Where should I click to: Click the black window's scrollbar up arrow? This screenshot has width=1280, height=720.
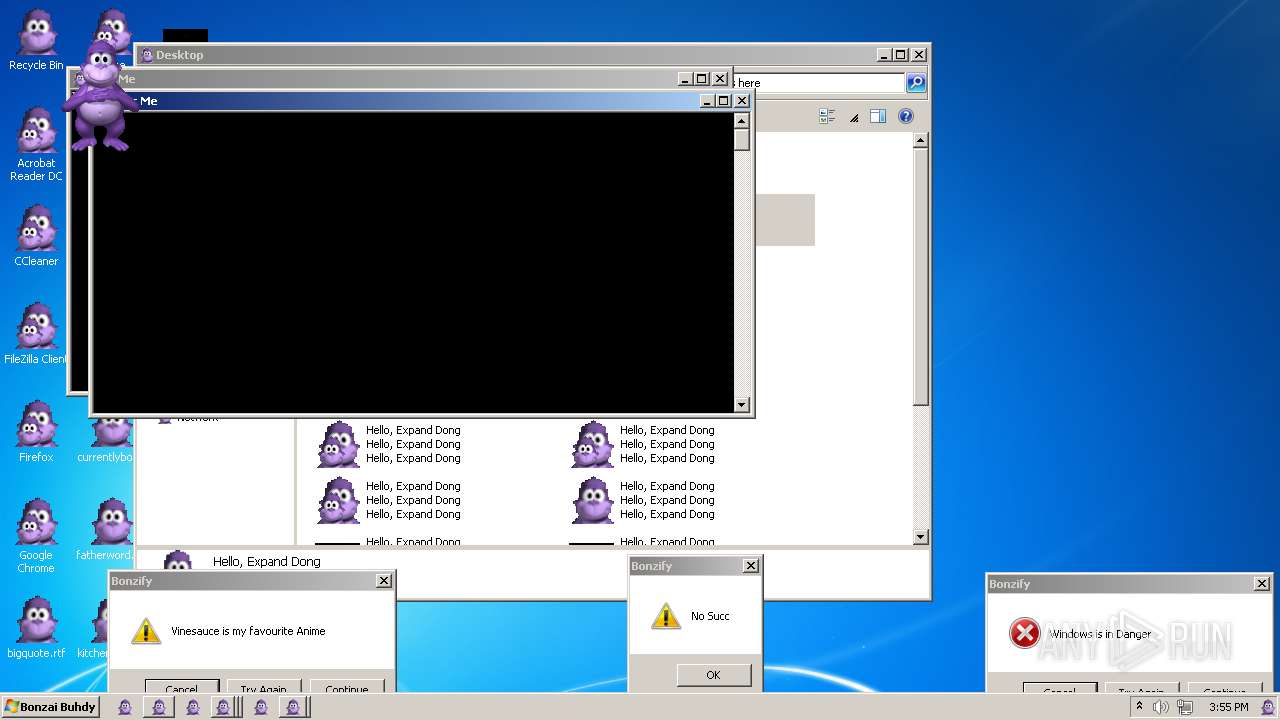coord(741,120)
